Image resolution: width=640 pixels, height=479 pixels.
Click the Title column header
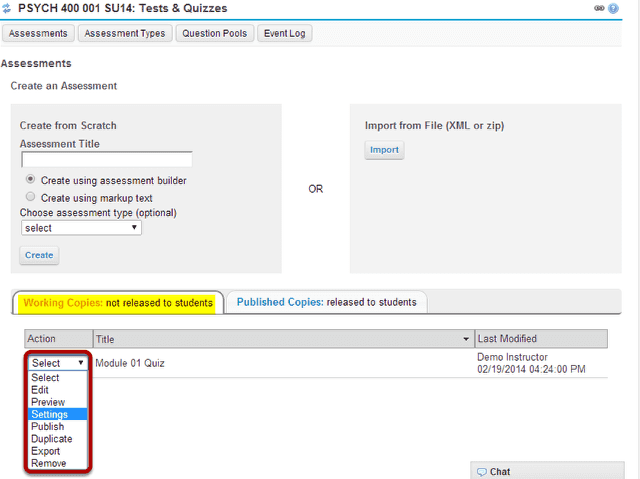coord(284,339)
